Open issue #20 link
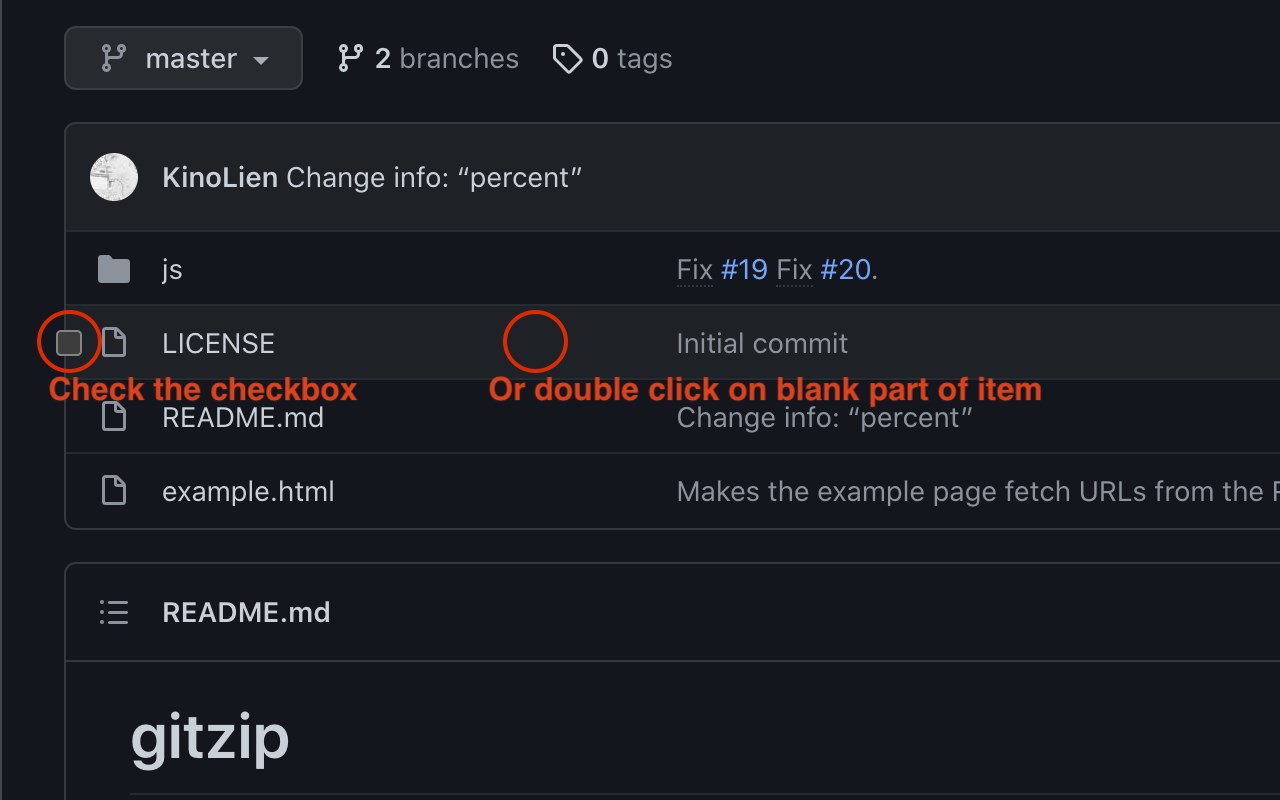This screenshot has height=800, width=1280. (845, 269)
